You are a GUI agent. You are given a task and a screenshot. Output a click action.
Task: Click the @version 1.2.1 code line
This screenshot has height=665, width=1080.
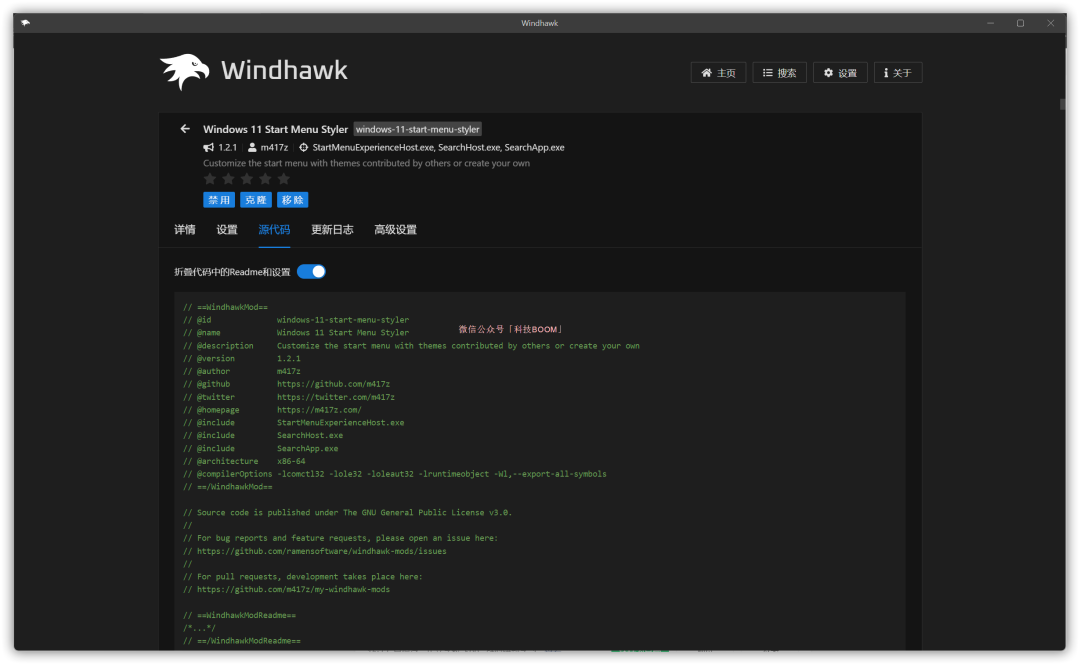(242, 358)
